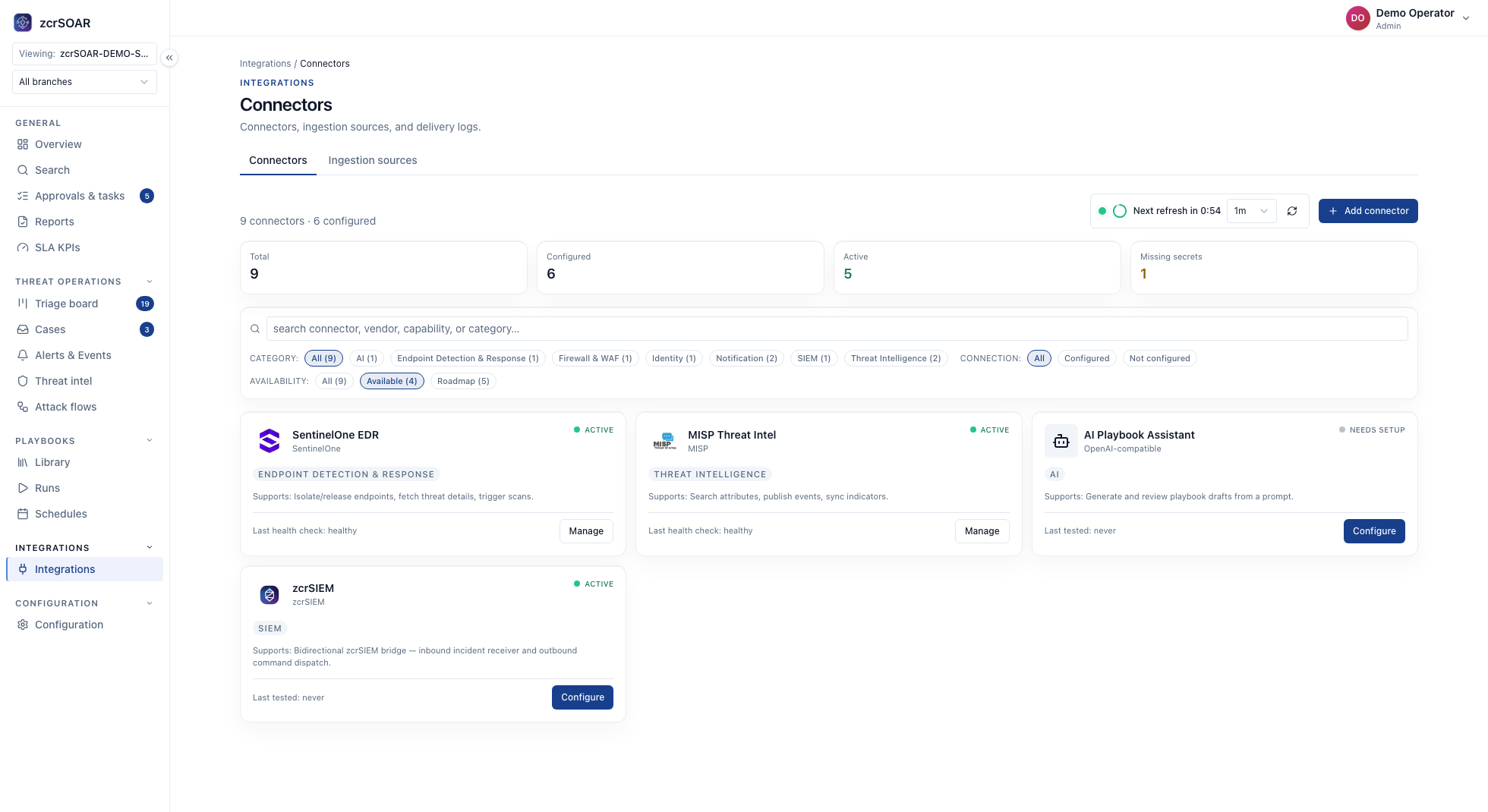The image size is (1488, 812).
Task: Switch to the Ingestion sources tab
Action: click(373, 160)
